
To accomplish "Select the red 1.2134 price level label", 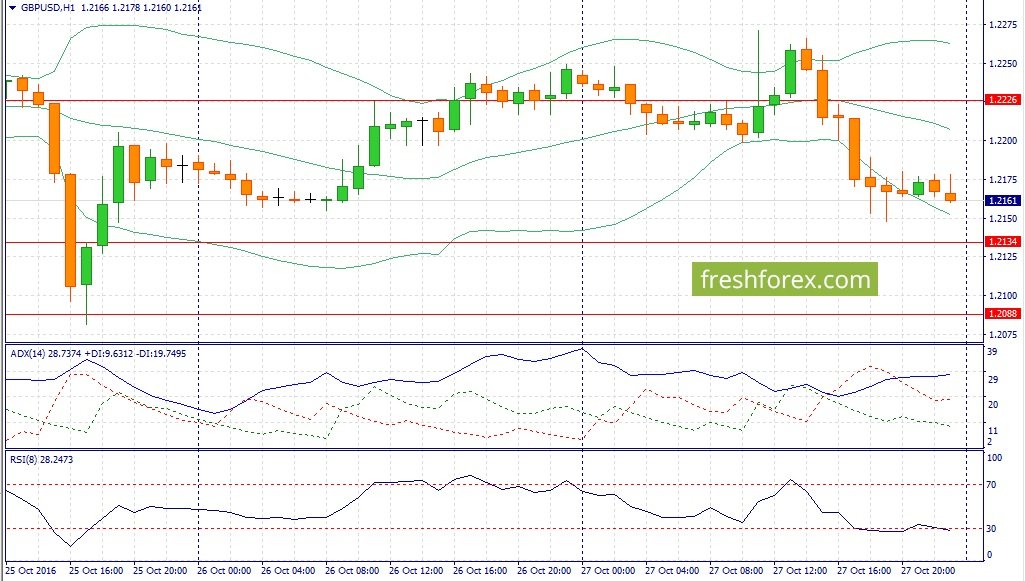I will (x=1003, y=242).
